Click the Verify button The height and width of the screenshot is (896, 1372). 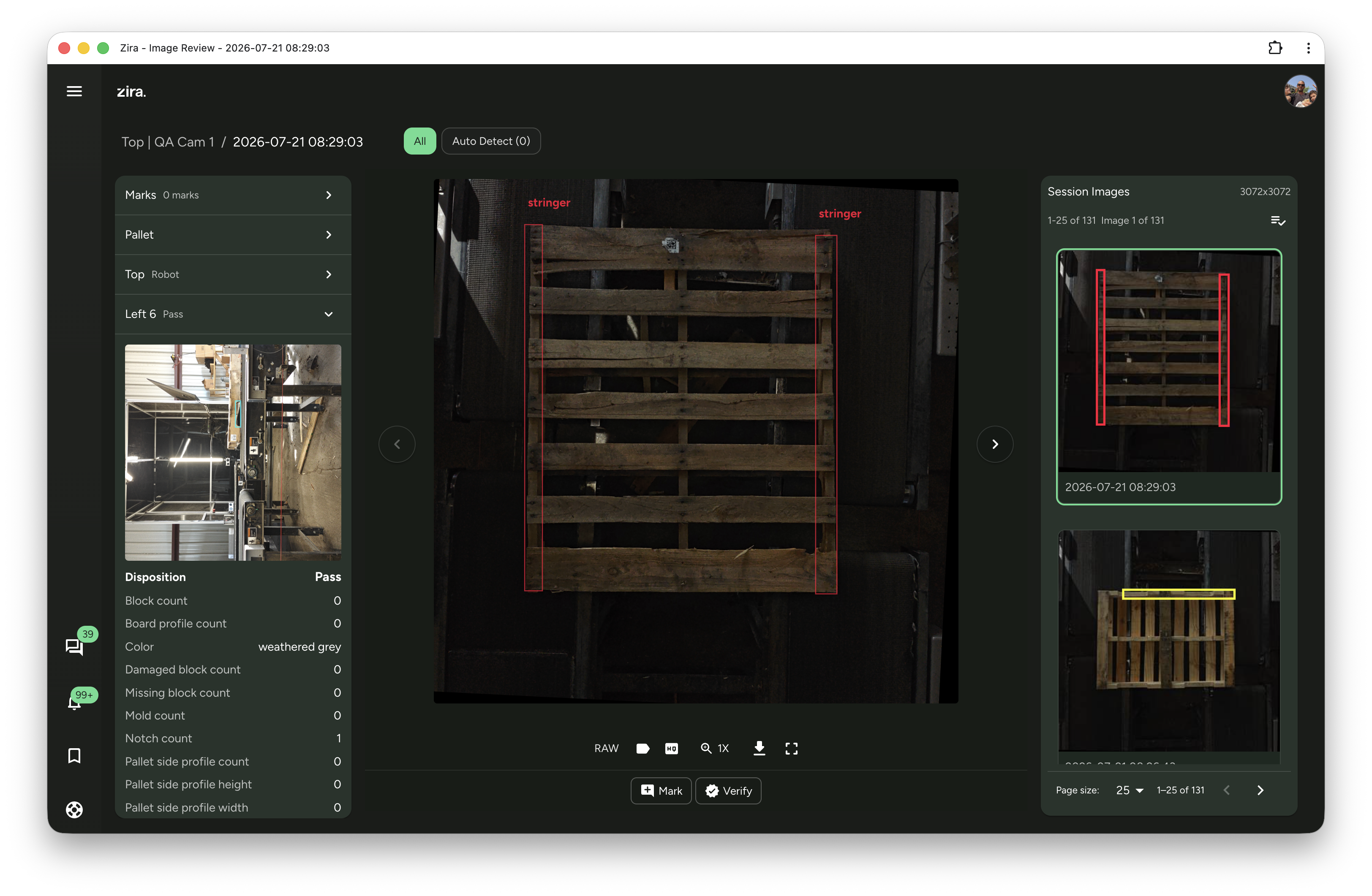(729, 790)
